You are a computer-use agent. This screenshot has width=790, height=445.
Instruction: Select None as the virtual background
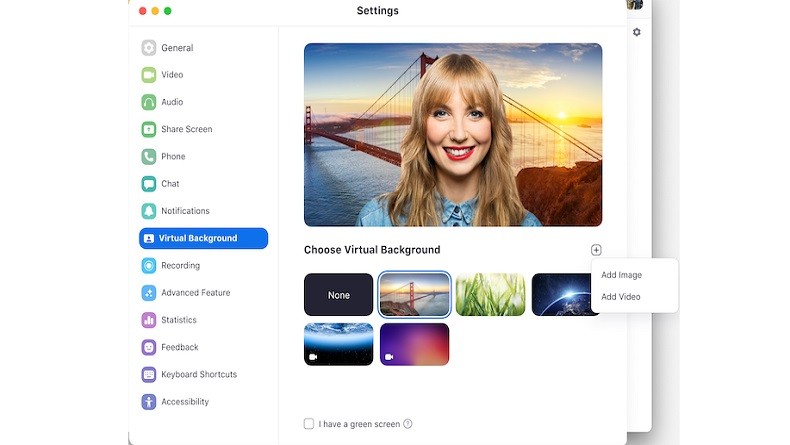click(339, 295)
